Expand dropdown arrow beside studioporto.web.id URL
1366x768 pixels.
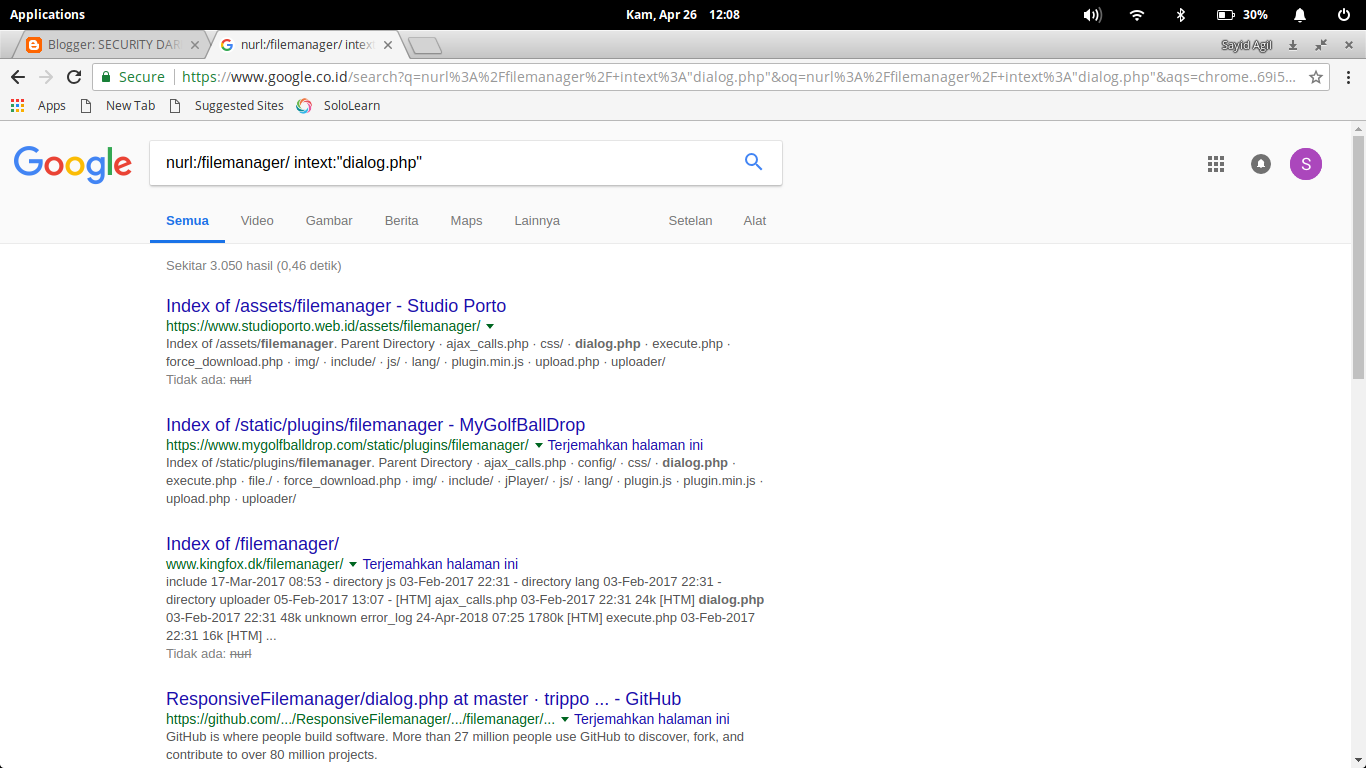pyautogui.click(x=490, y=326)
